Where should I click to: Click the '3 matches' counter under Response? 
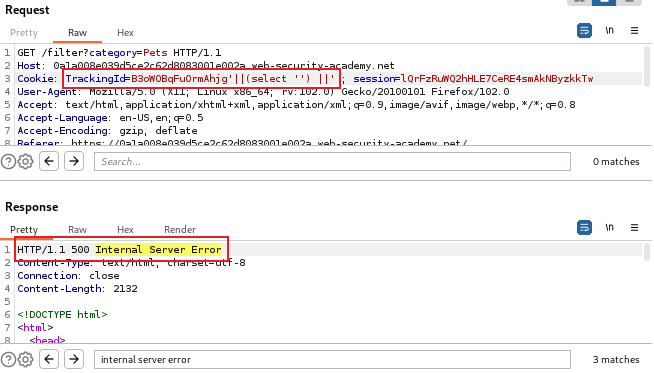tap(616, 359)
